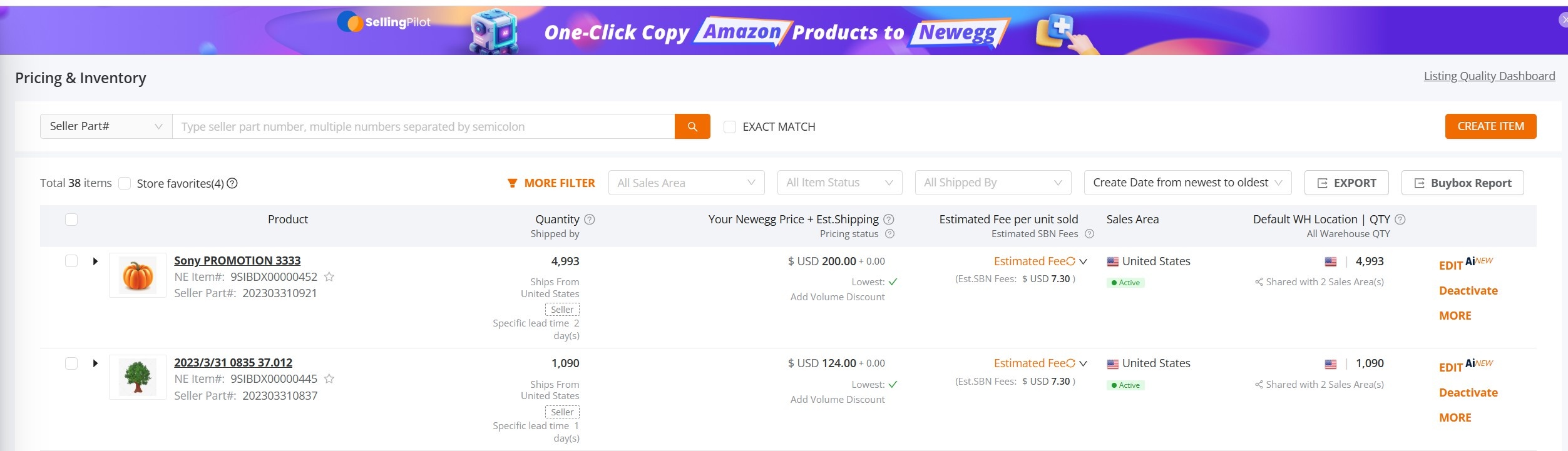Toggle Store favorites checkbox
The width and height of the screenshot is (1568, 451).
pos(125,183)
